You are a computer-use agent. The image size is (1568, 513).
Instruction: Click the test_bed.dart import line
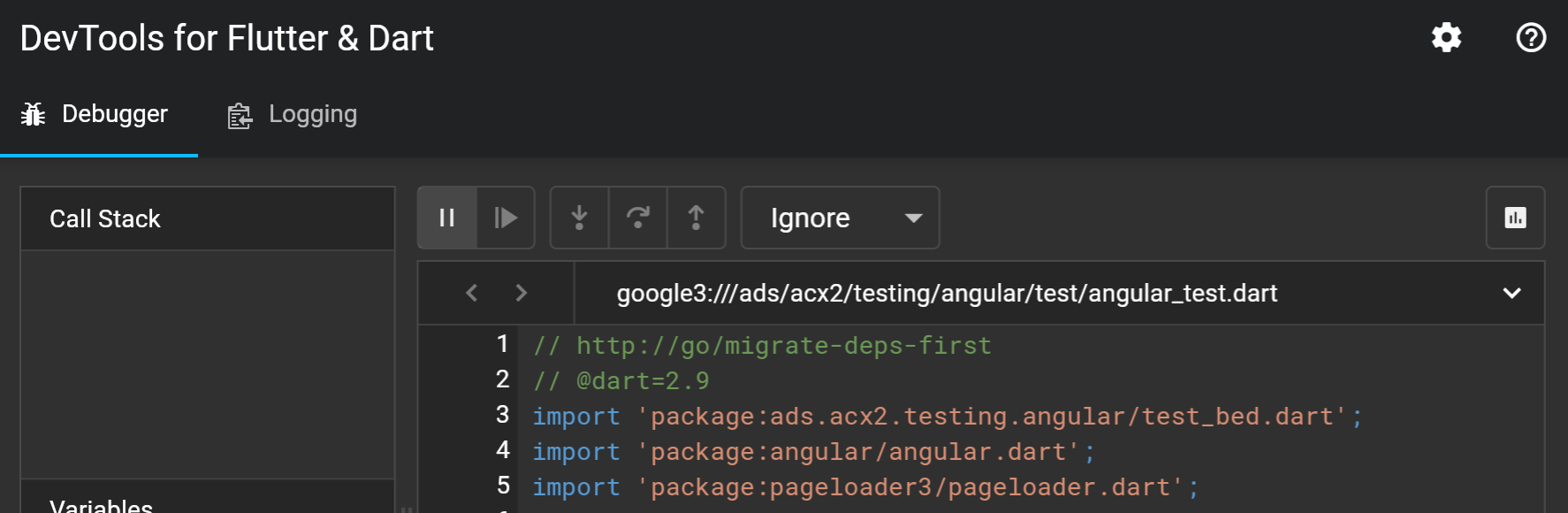[948, 417]
